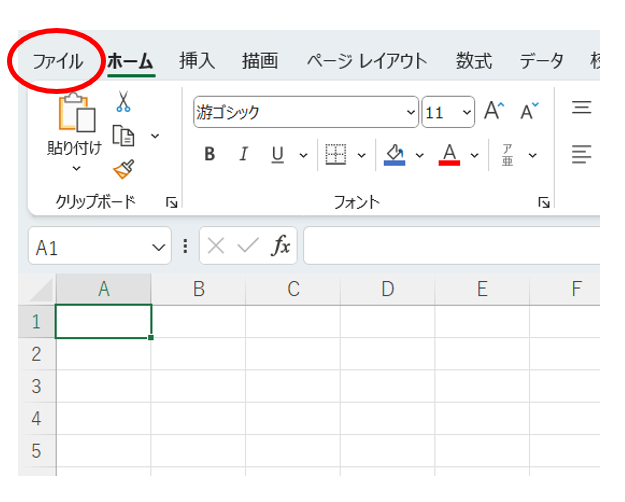The height and width of the screenshot is (502, 625).
Task: Click the borders icon
Action: coord(335,154)
